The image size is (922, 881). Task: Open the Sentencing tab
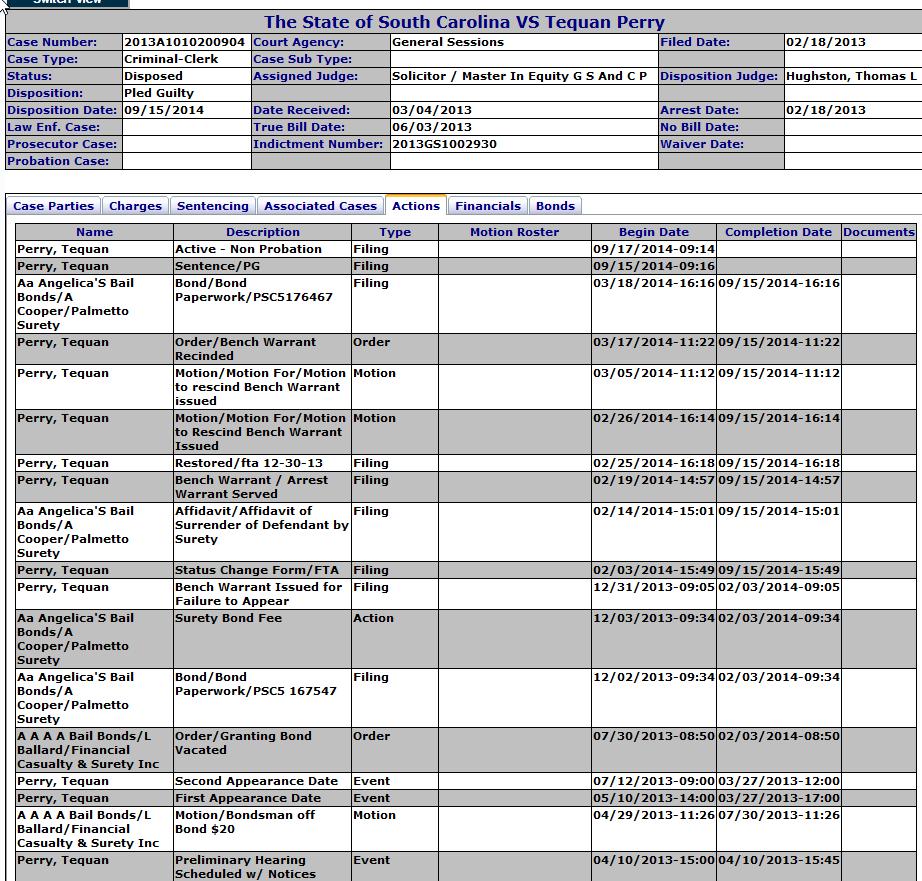pos(213,206)
